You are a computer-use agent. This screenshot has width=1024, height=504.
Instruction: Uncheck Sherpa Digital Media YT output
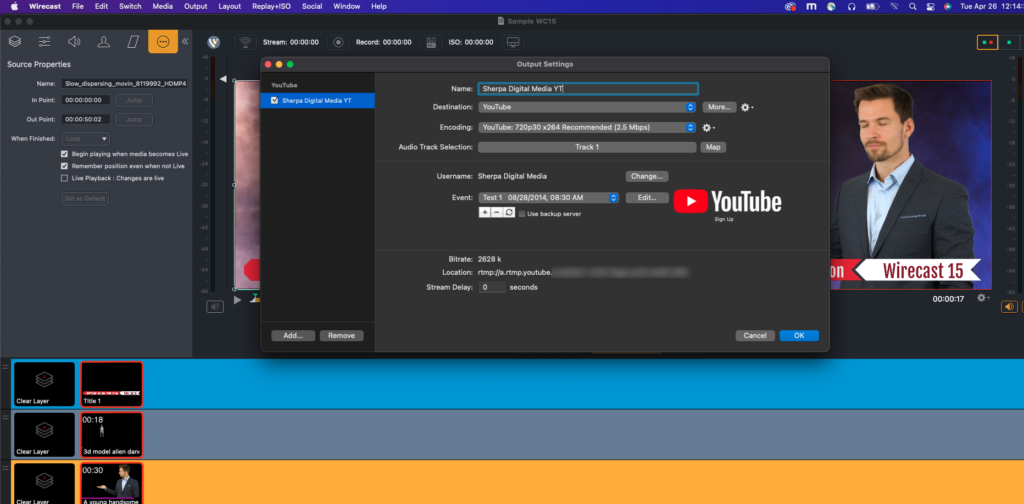coord(275,101)
